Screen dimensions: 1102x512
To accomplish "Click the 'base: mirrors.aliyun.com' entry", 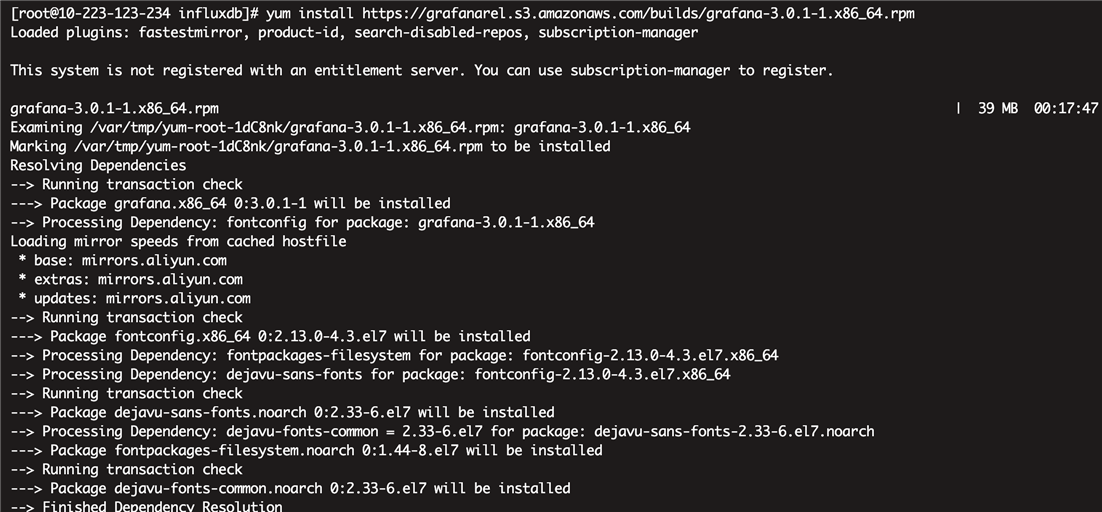I will click(x=122, y=260).
